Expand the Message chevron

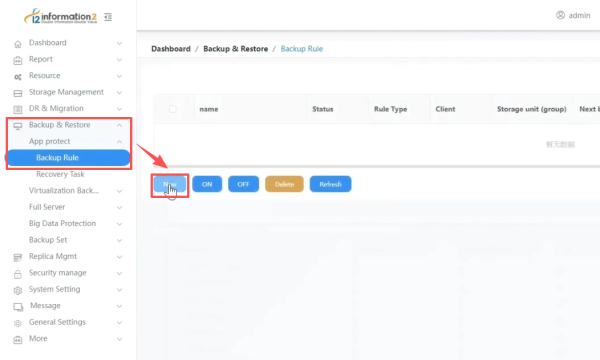[x=119, y=306]
